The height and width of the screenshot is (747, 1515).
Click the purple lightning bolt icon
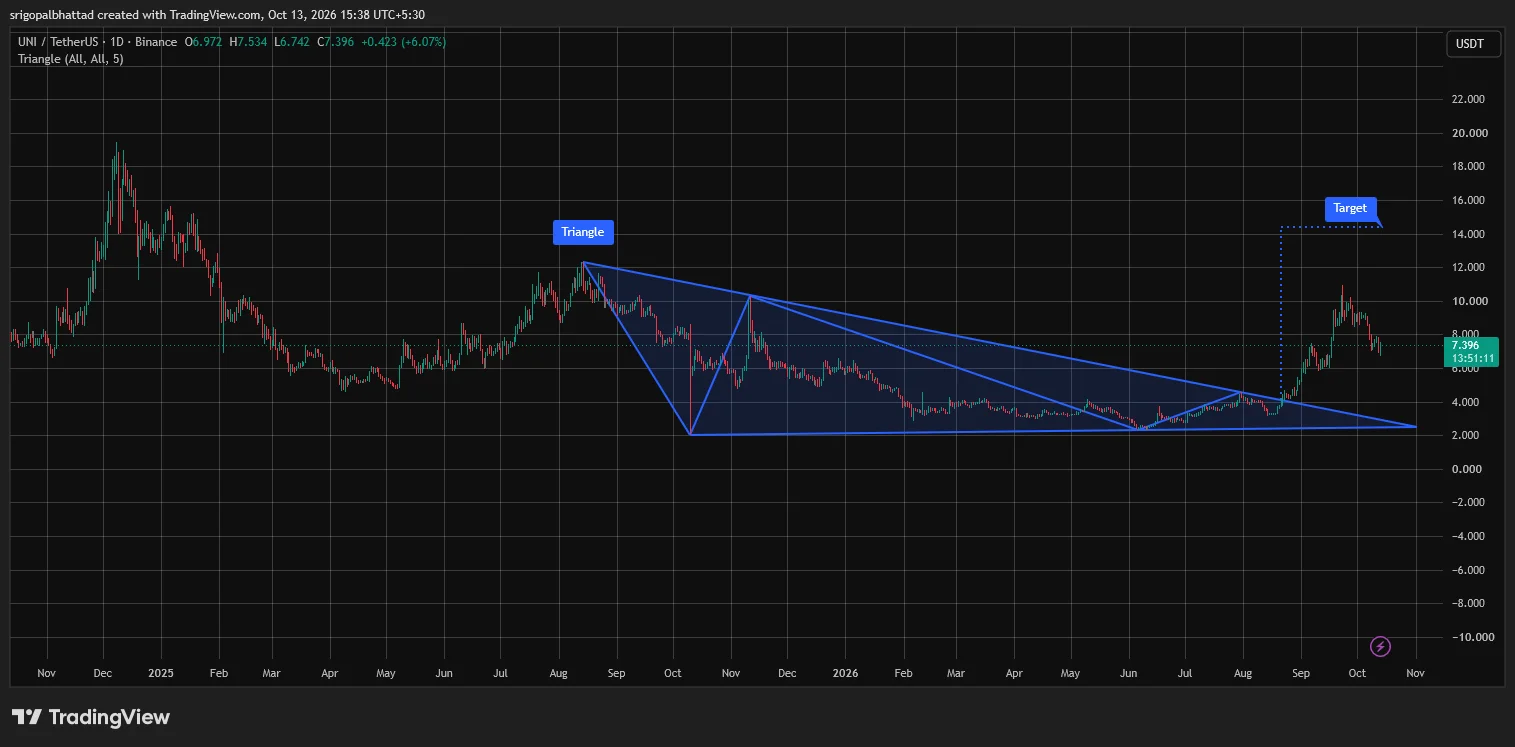click(1381, 647)
